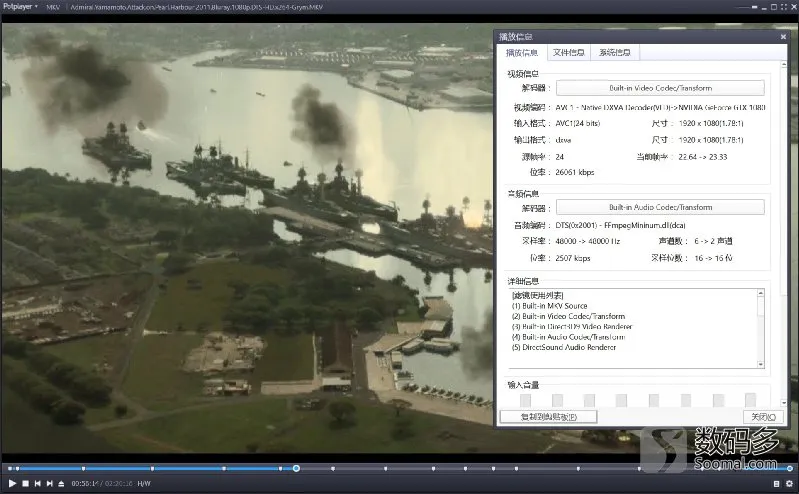The image size is (799, 494).
Task: Click the total duration time display
Action: 119,483
